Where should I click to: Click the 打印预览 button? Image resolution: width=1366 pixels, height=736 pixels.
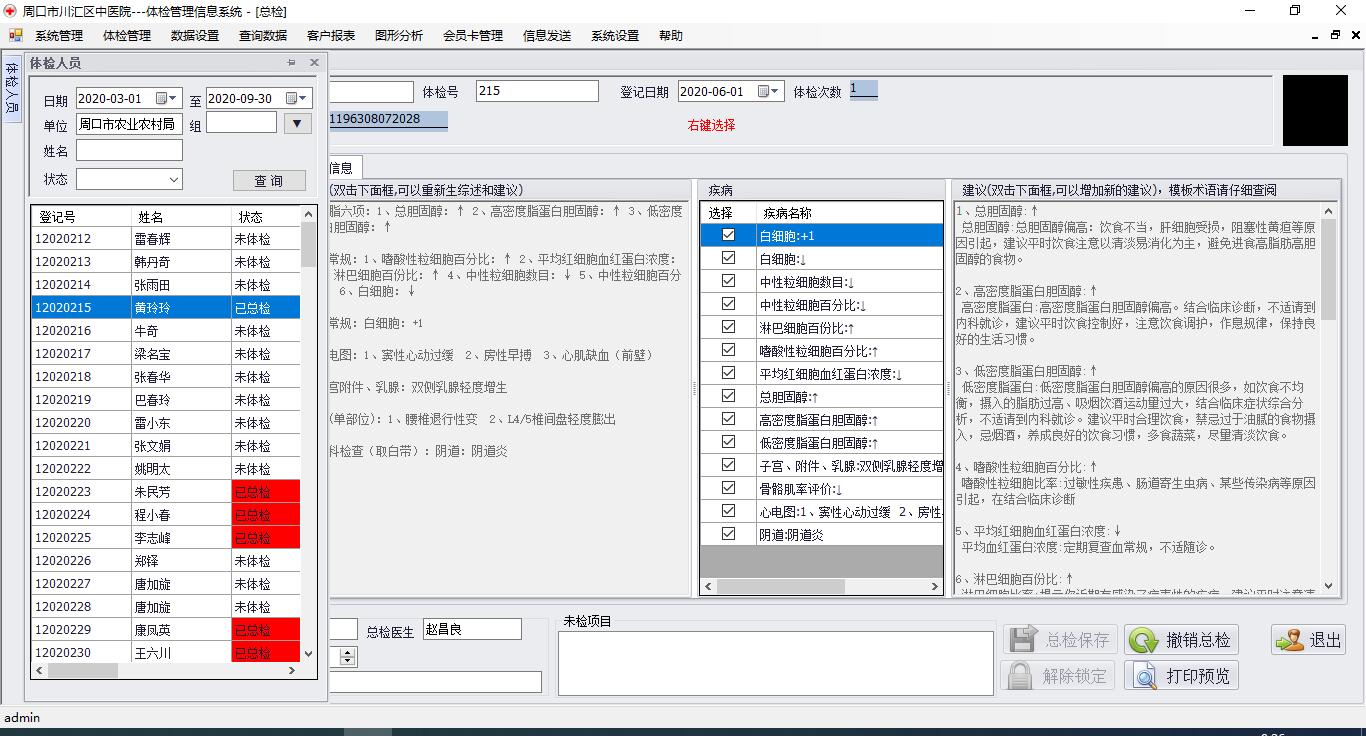tap(1183, 676)
